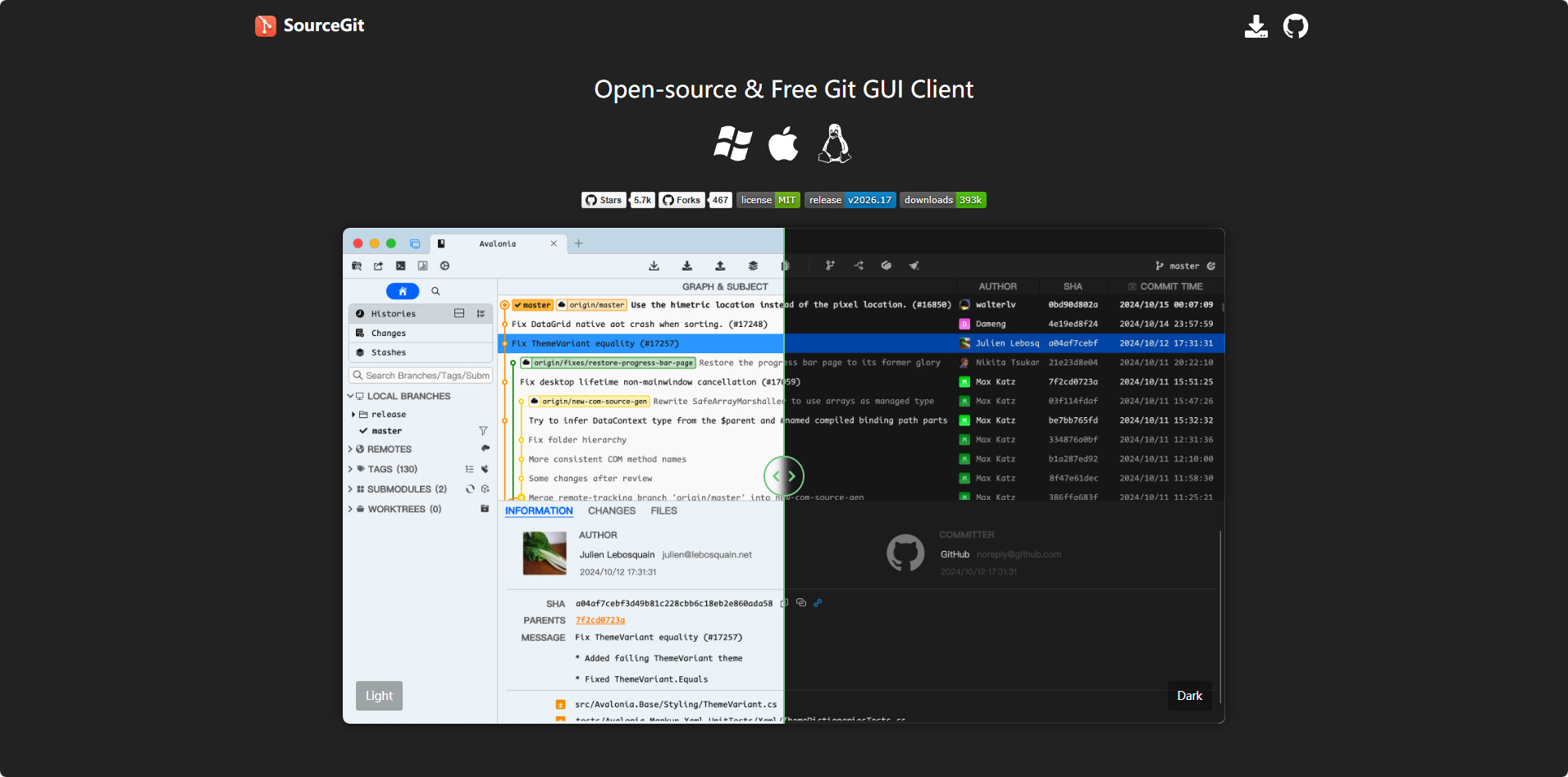The image size is (1568, 777).
Task: Toggle the histories list-mode icon
Action: pyautogui.click(x=481, y=313)
